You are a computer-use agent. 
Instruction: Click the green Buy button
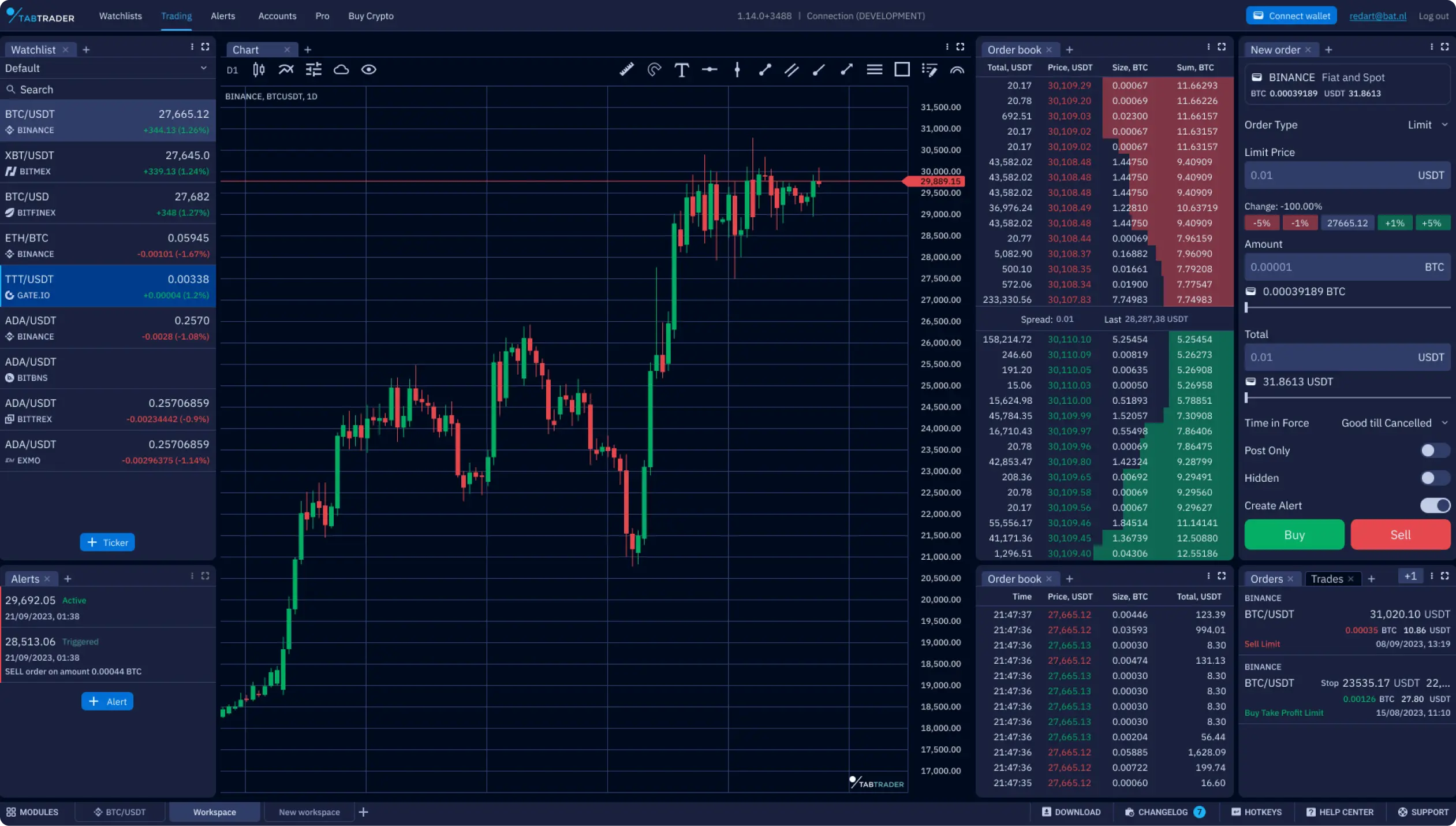1294,535
